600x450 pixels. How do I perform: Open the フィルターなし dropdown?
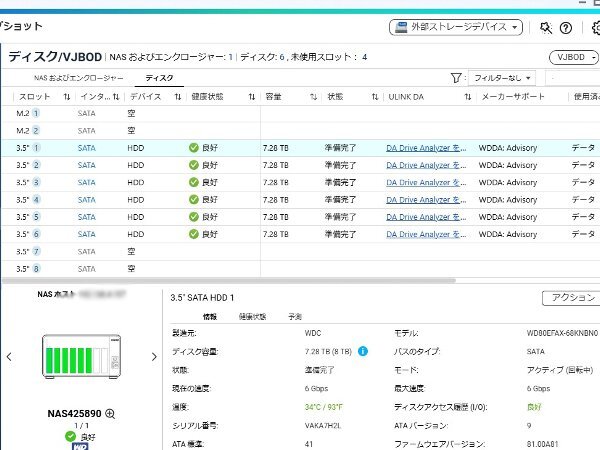point(502,78)
